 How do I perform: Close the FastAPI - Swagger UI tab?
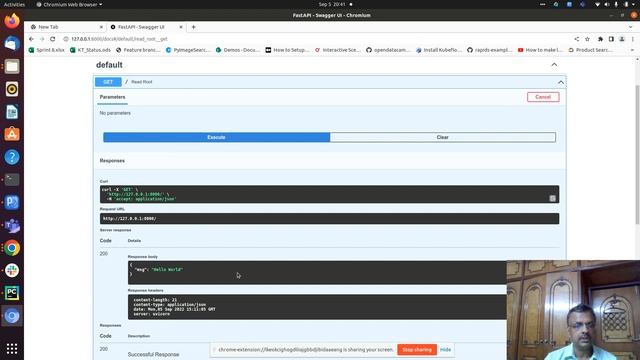(181, 27)
